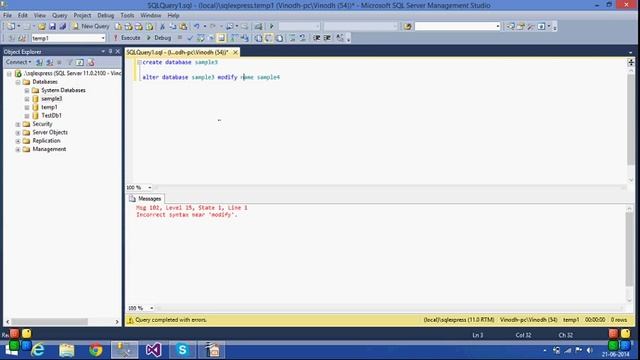The height and width of the screenshot is (360, 640).
Task: Expand the Replication folder
Action: pos(18,141)
